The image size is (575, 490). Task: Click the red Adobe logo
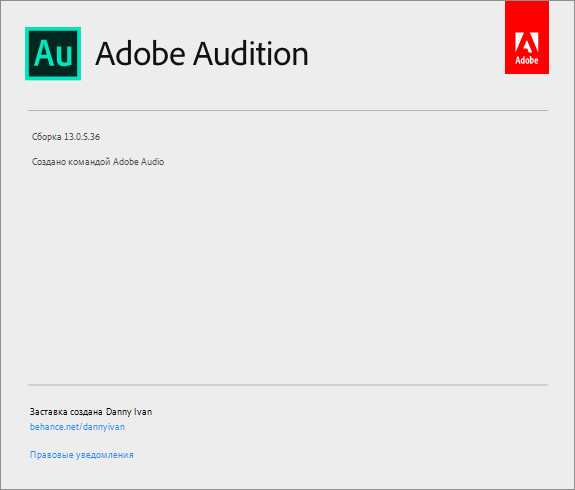click(x=527, y=37)
